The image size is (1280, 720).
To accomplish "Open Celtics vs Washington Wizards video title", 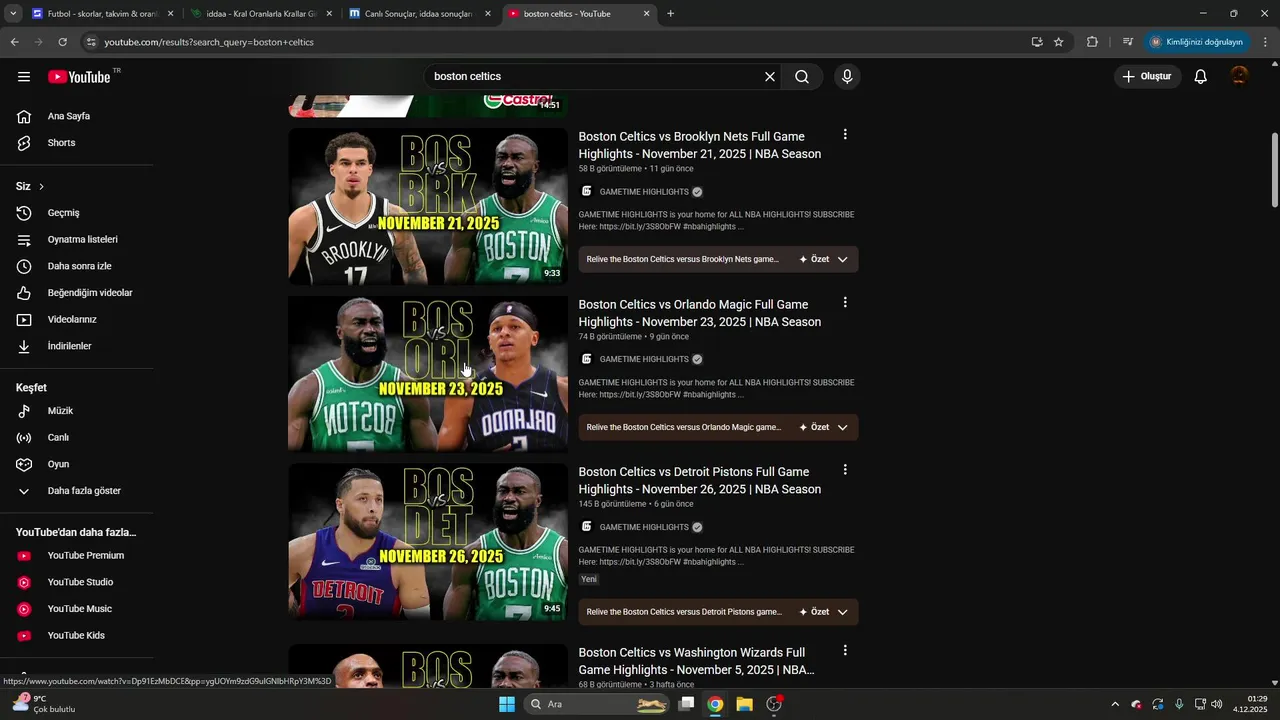I will [x=697, y=661].
